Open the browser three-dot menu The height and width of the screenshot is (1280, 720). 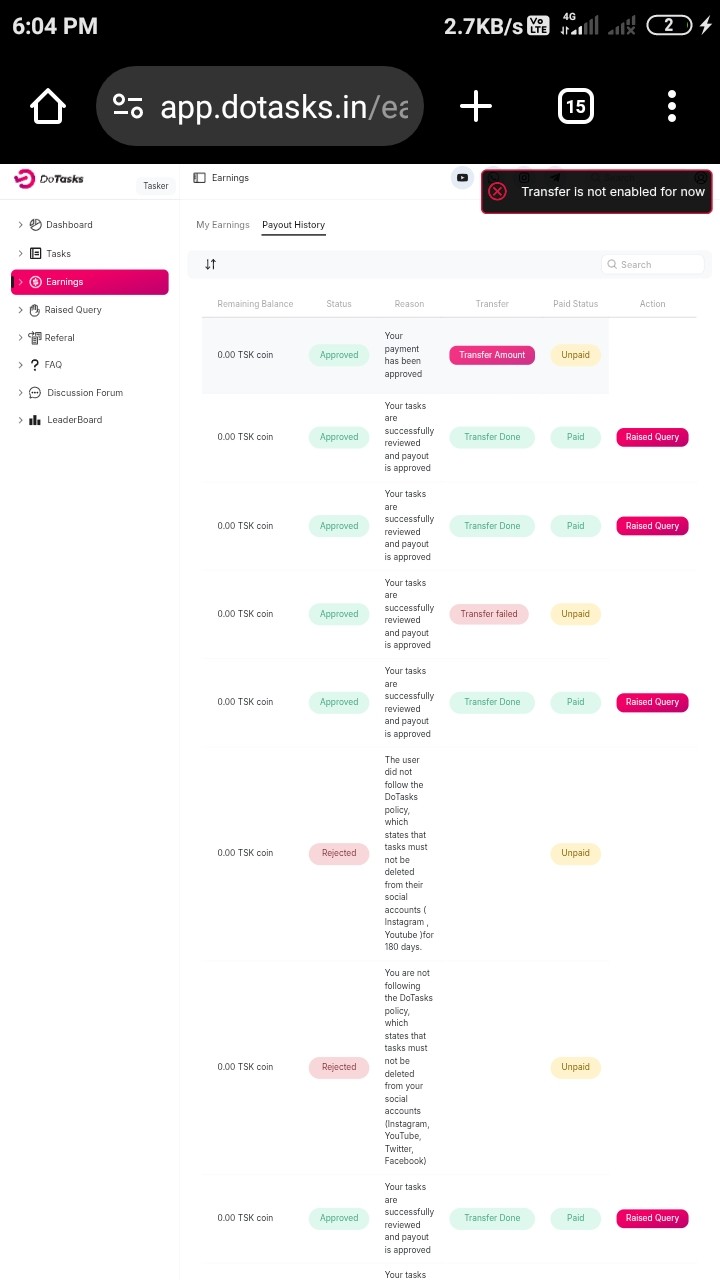tap(672, 106)
